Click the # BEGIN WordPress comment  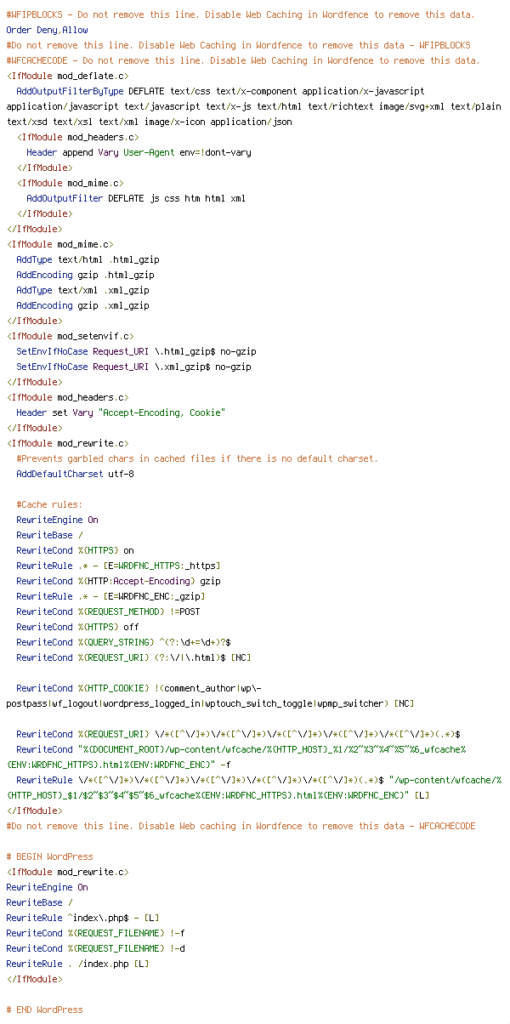pos(50,857)
